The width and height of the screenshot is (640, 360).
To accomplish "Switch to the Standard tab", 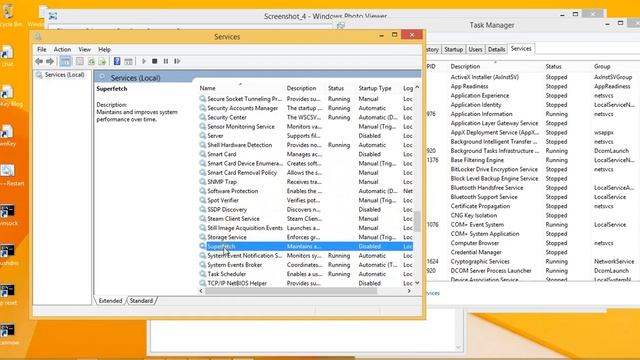I will tap(141, 300).
